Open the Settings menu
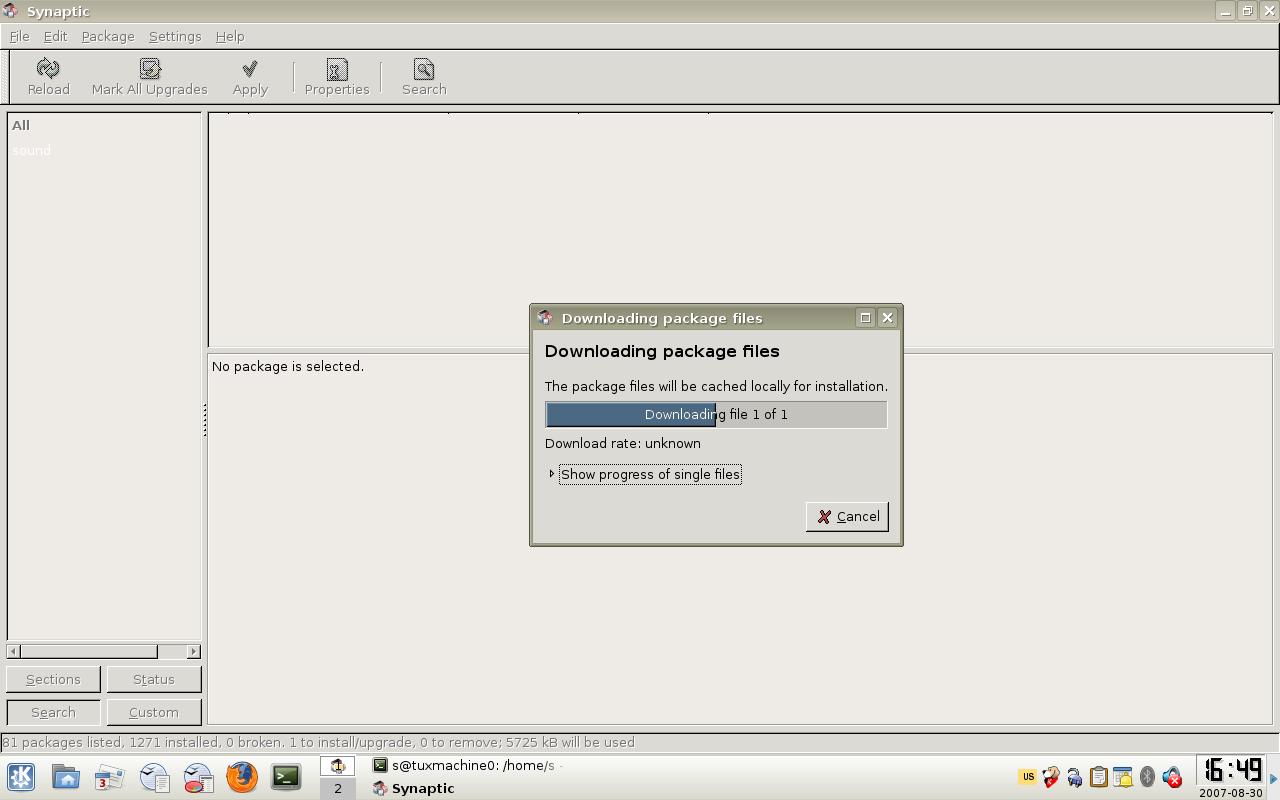1280x800 pixels. pos(175,36)
